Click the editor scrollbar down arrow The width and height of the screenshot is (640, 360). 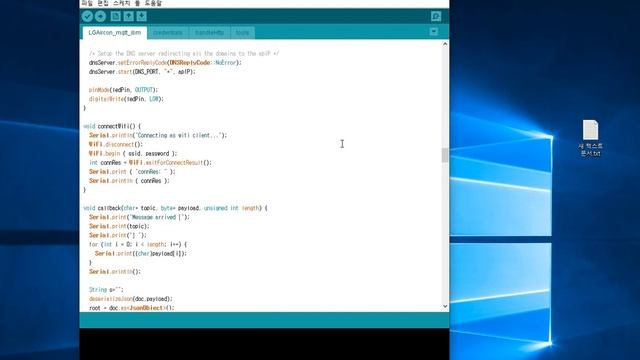click(445, 306)
